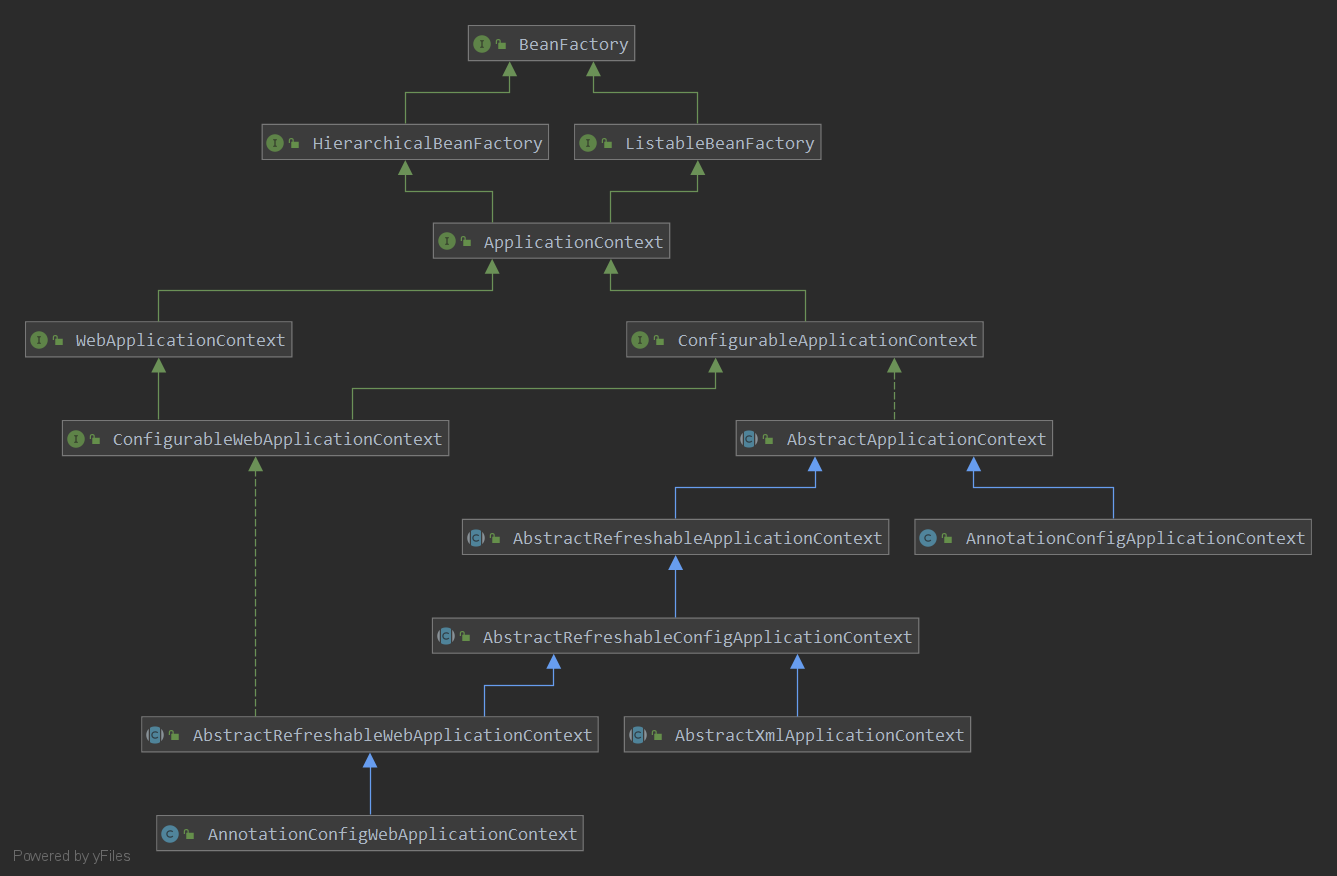Click the interface icon of ListableBeanFactory node
This screenshot has height=876, width=1337.
[x=588, y=143]
